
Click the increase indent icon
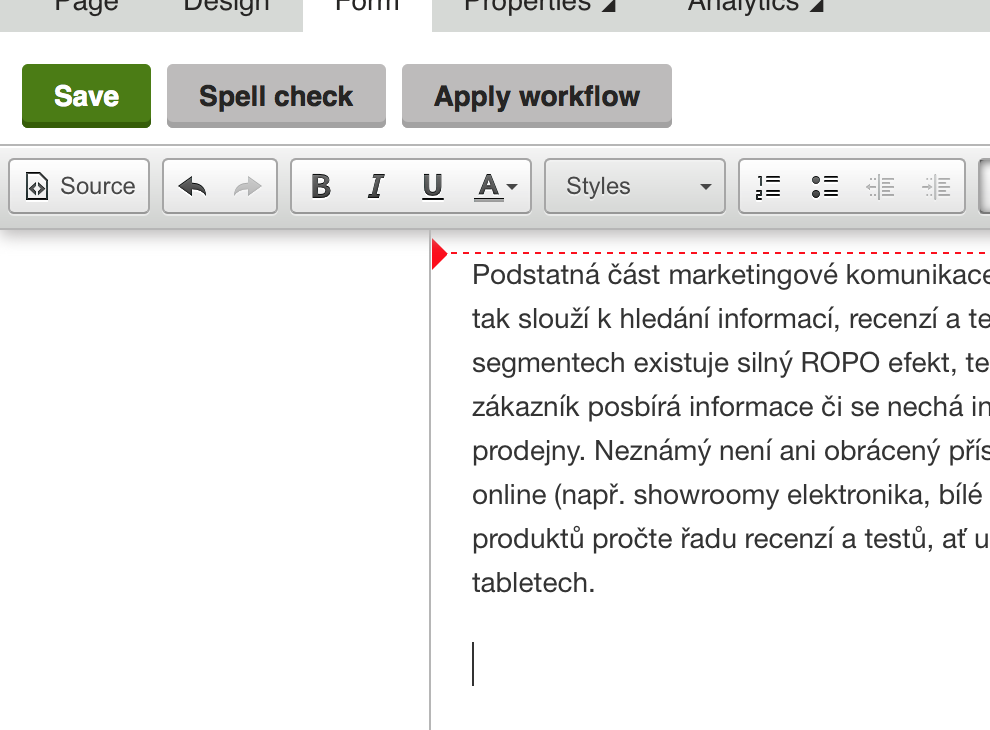pos(936,186)
